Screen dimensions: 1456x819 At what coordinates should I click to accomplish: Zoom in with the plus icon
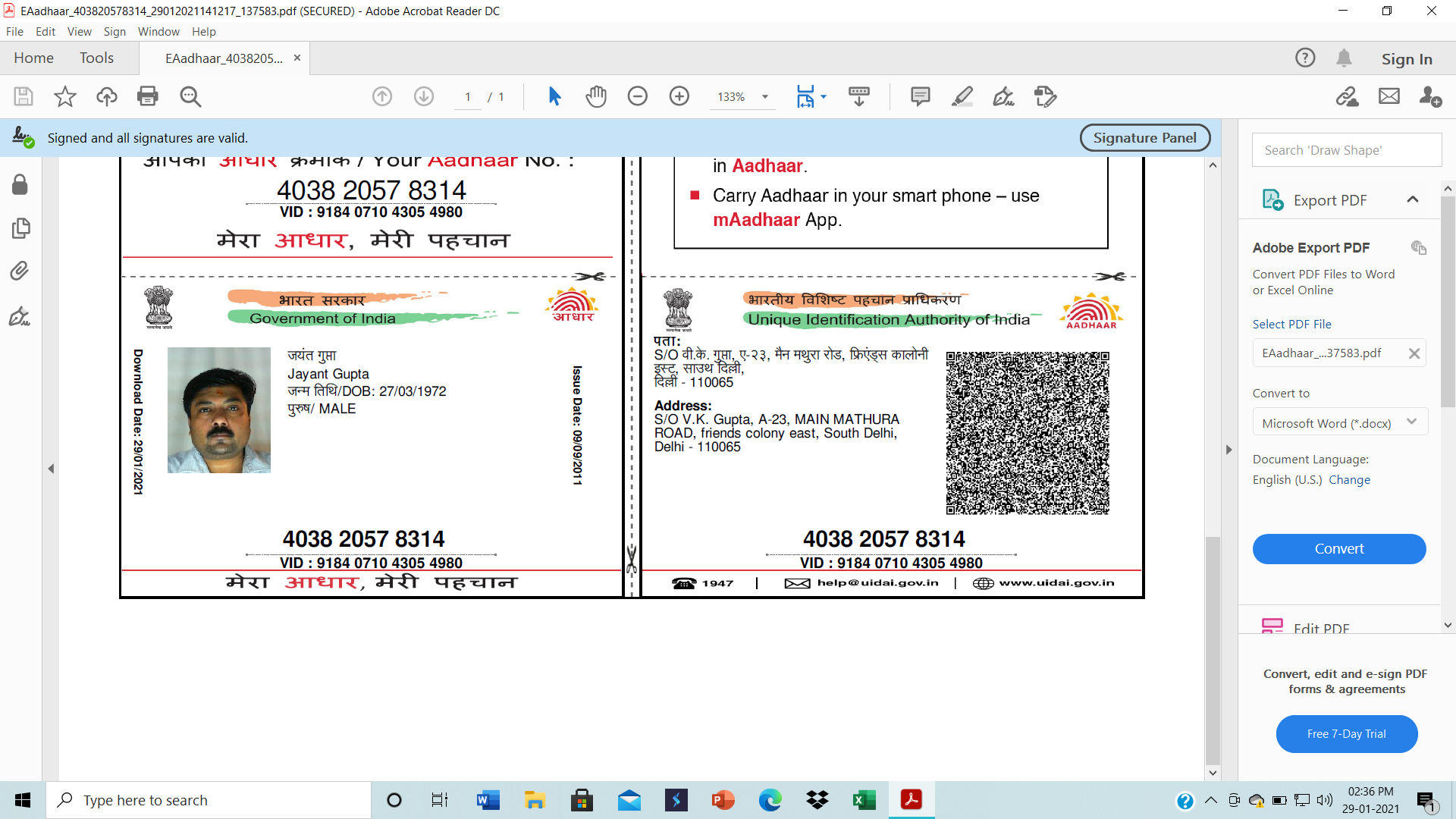(x=679, y=96)
